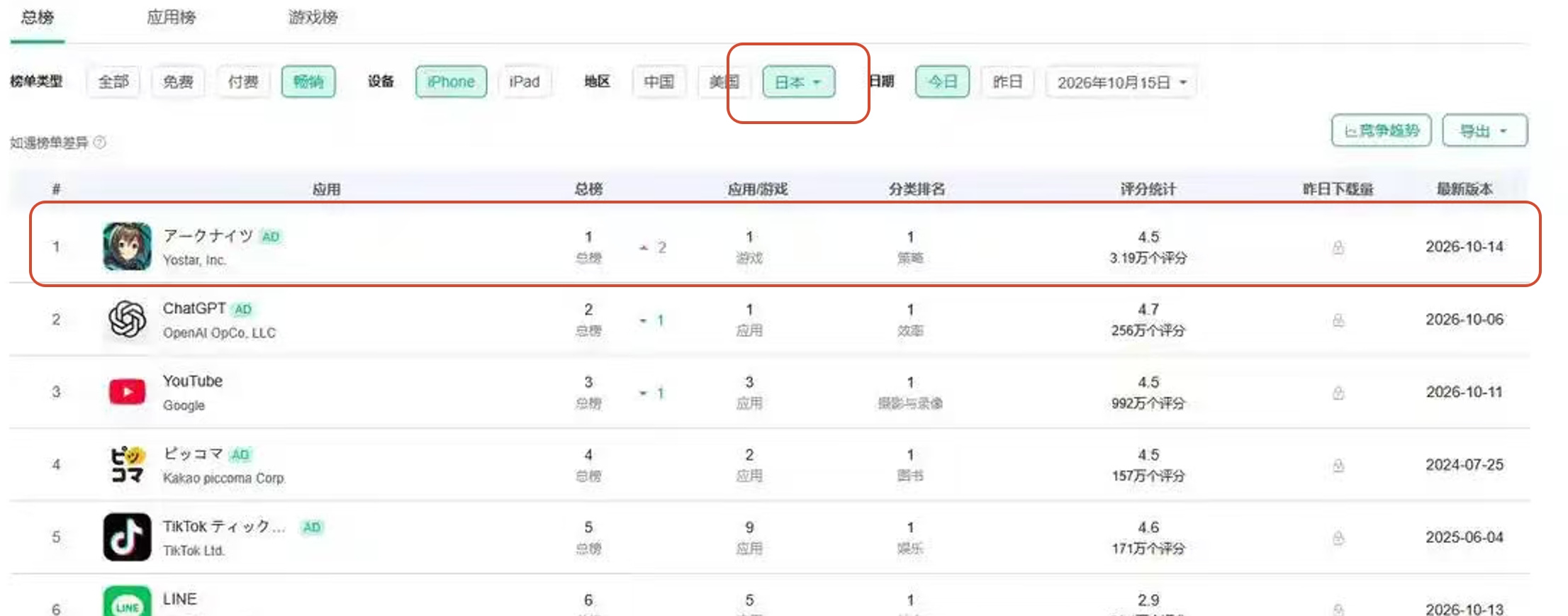Click the 总榜 column header
This screenshot has width=1568, height=616.
(x=588, y=189)
